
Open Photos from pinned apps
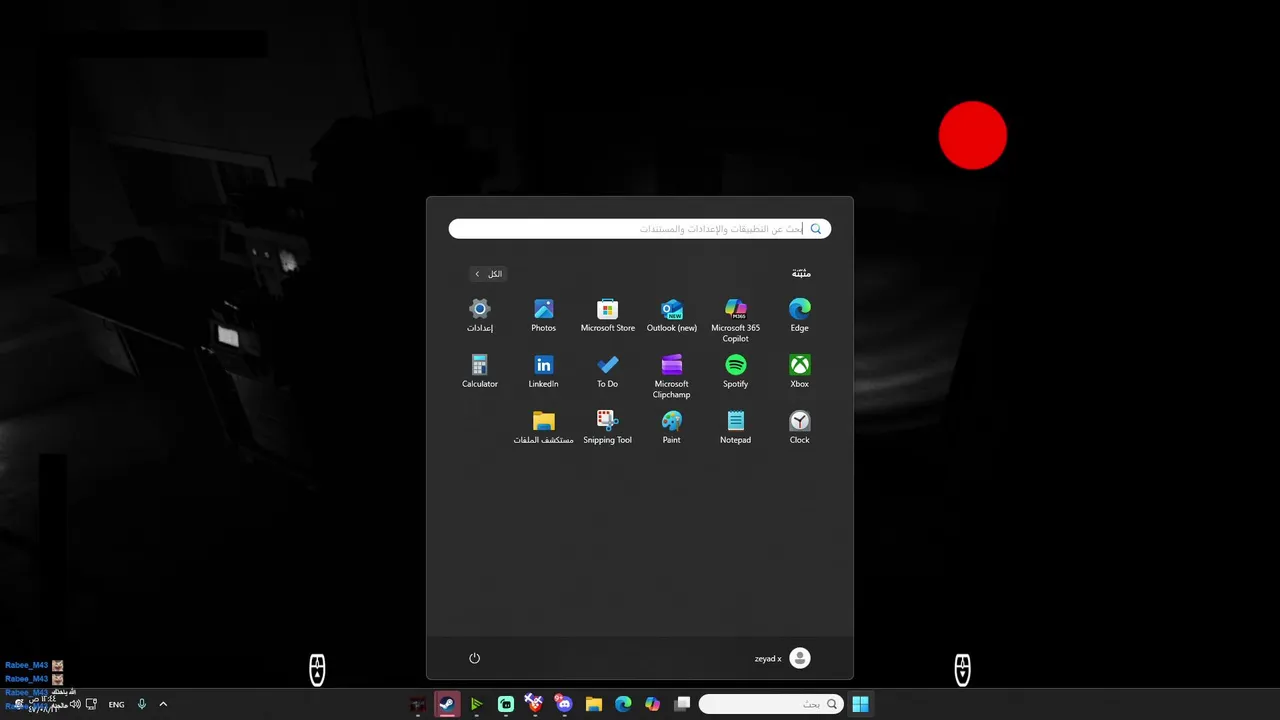coord(544,315)
